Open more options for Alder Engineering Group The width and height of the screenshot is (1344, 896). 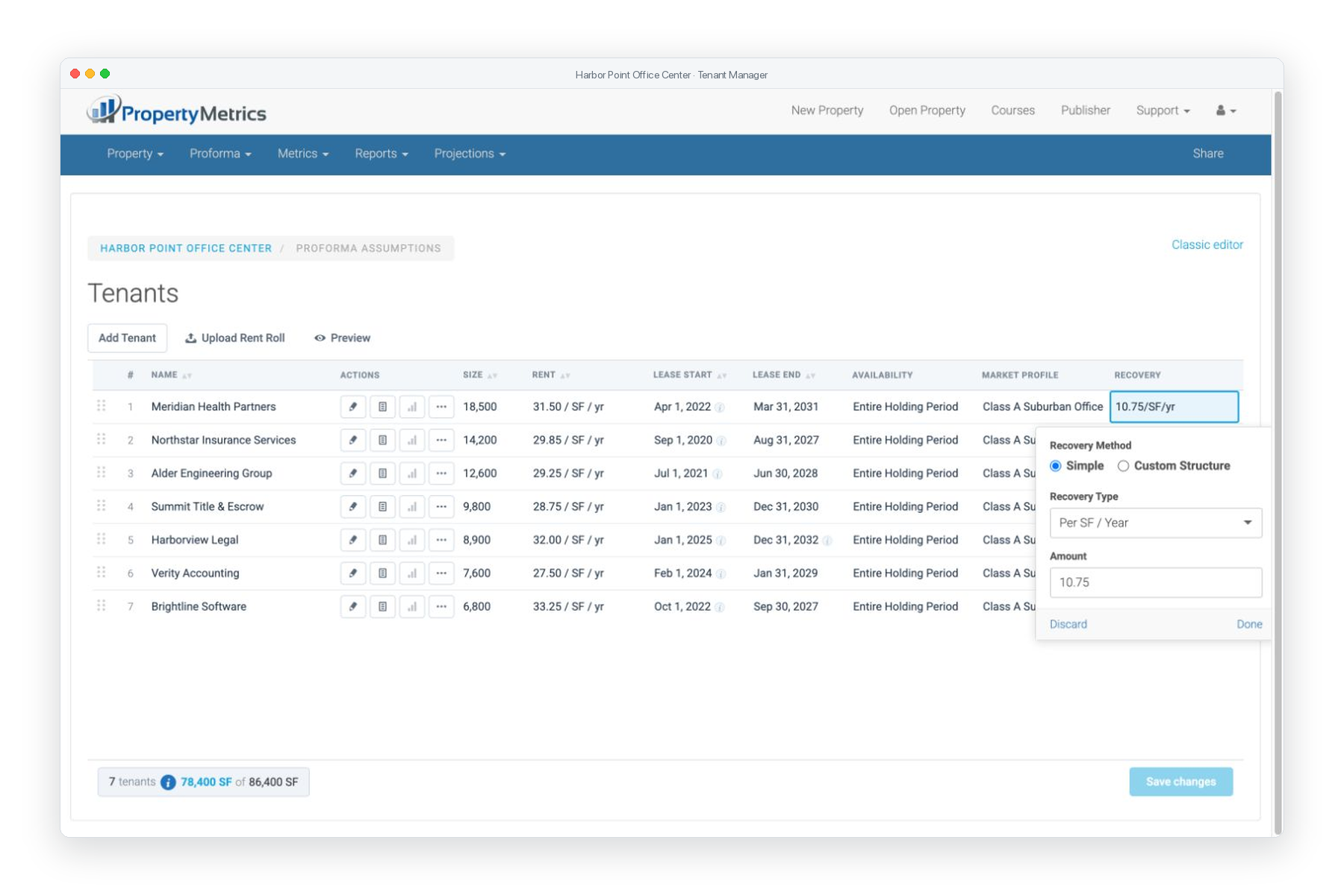[x=441, y=473]
